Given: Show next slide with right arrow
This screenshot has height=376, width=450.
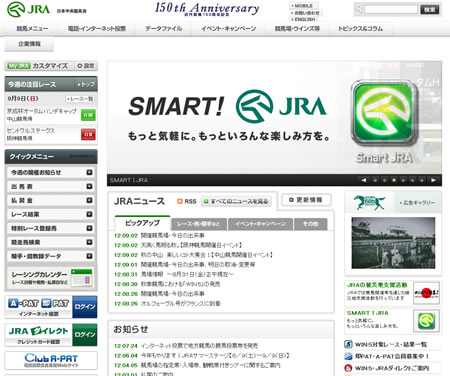Looking at the screenshot, I should [x=433, y=180].
